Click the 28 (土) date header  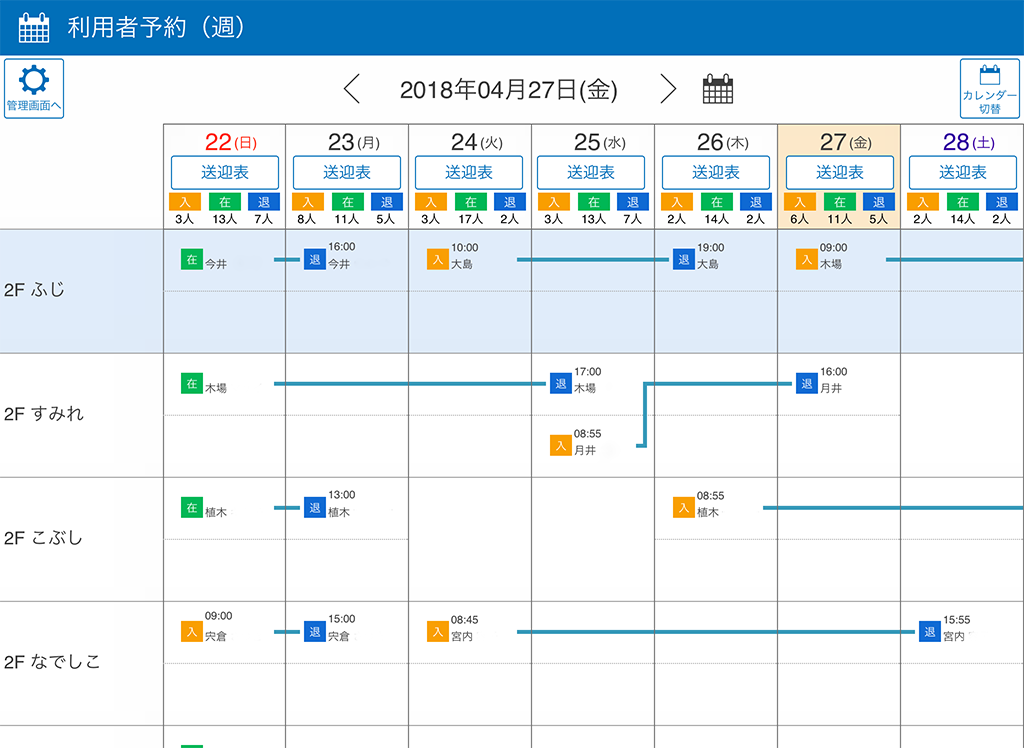point(961,142)
